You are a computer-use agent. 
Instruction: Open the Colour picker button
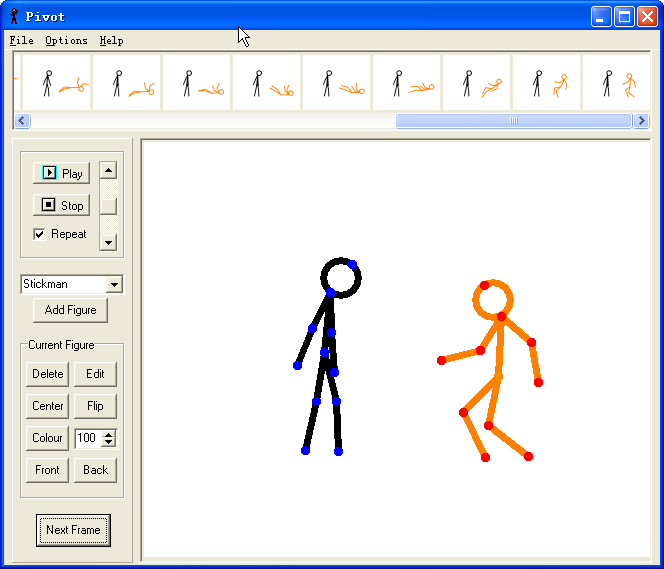(x=47, y=438)
